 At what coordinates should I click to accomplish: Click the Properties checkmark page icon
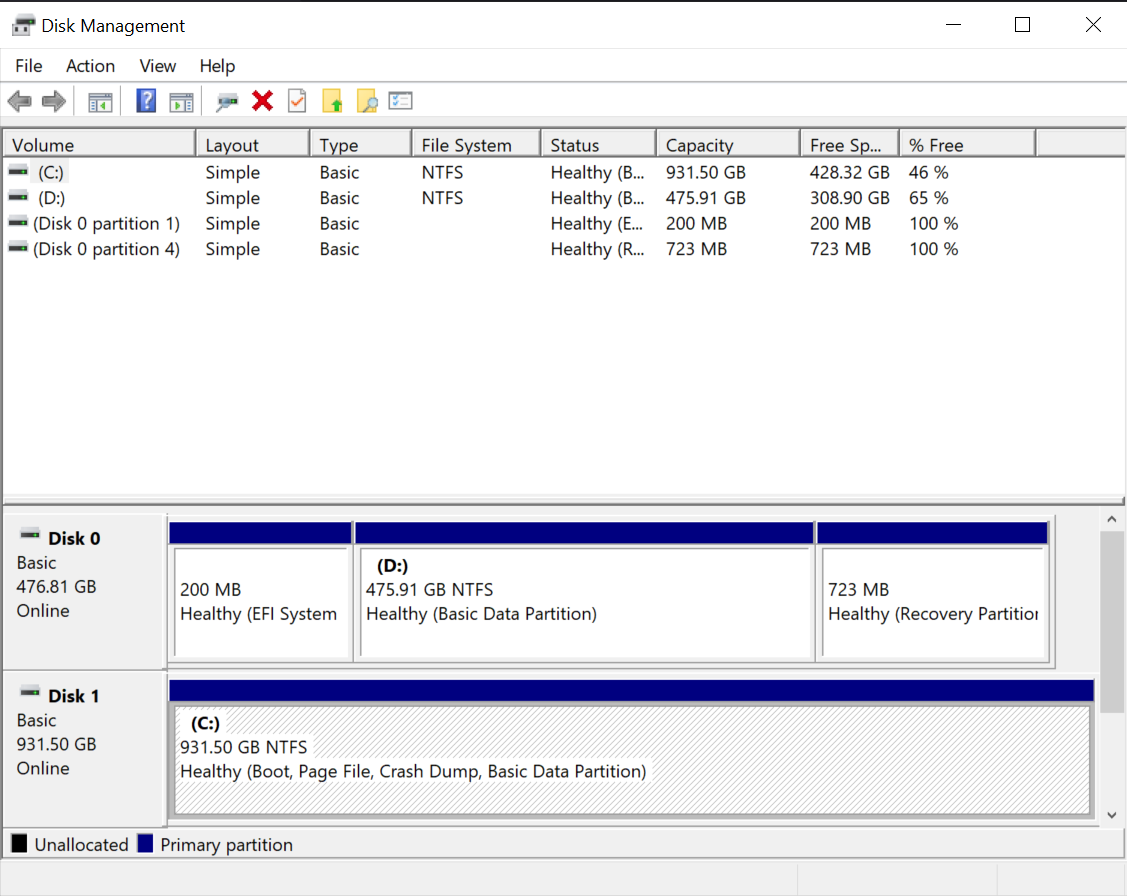[297, 101]
